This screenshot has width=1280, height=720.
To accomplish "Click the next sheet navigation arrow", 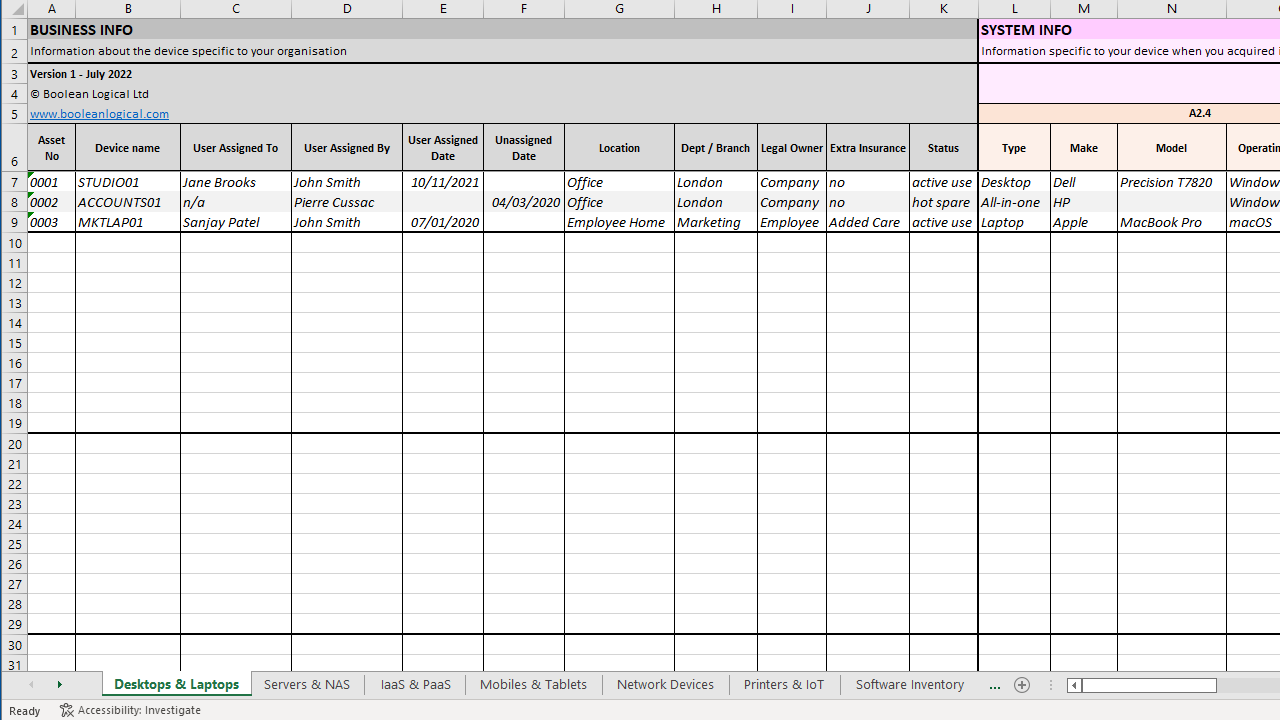I will pyautogui.click(x=59, y=684).
